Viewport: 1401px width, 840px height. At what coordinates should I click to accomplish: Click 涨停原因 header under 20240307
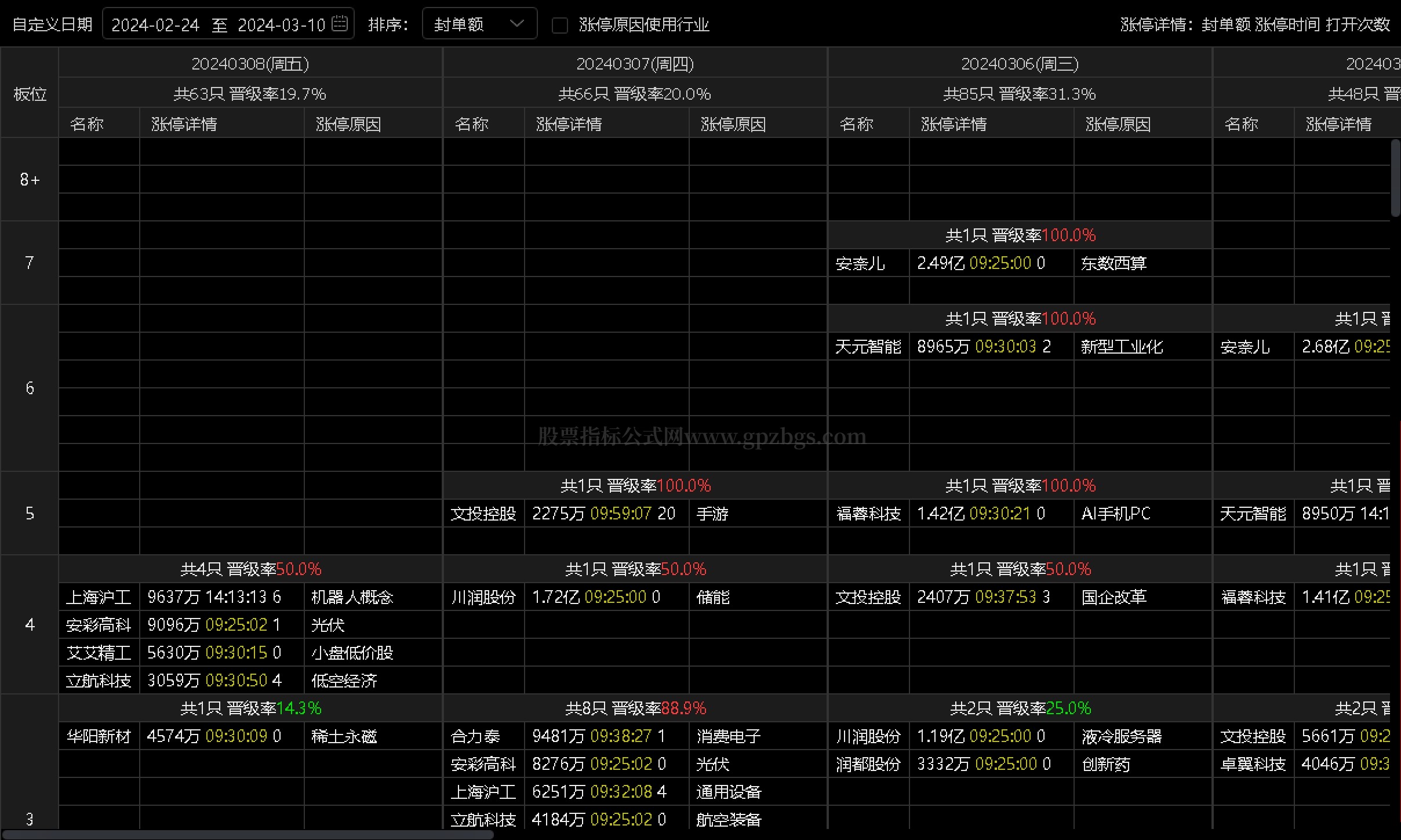pos(758,123)
